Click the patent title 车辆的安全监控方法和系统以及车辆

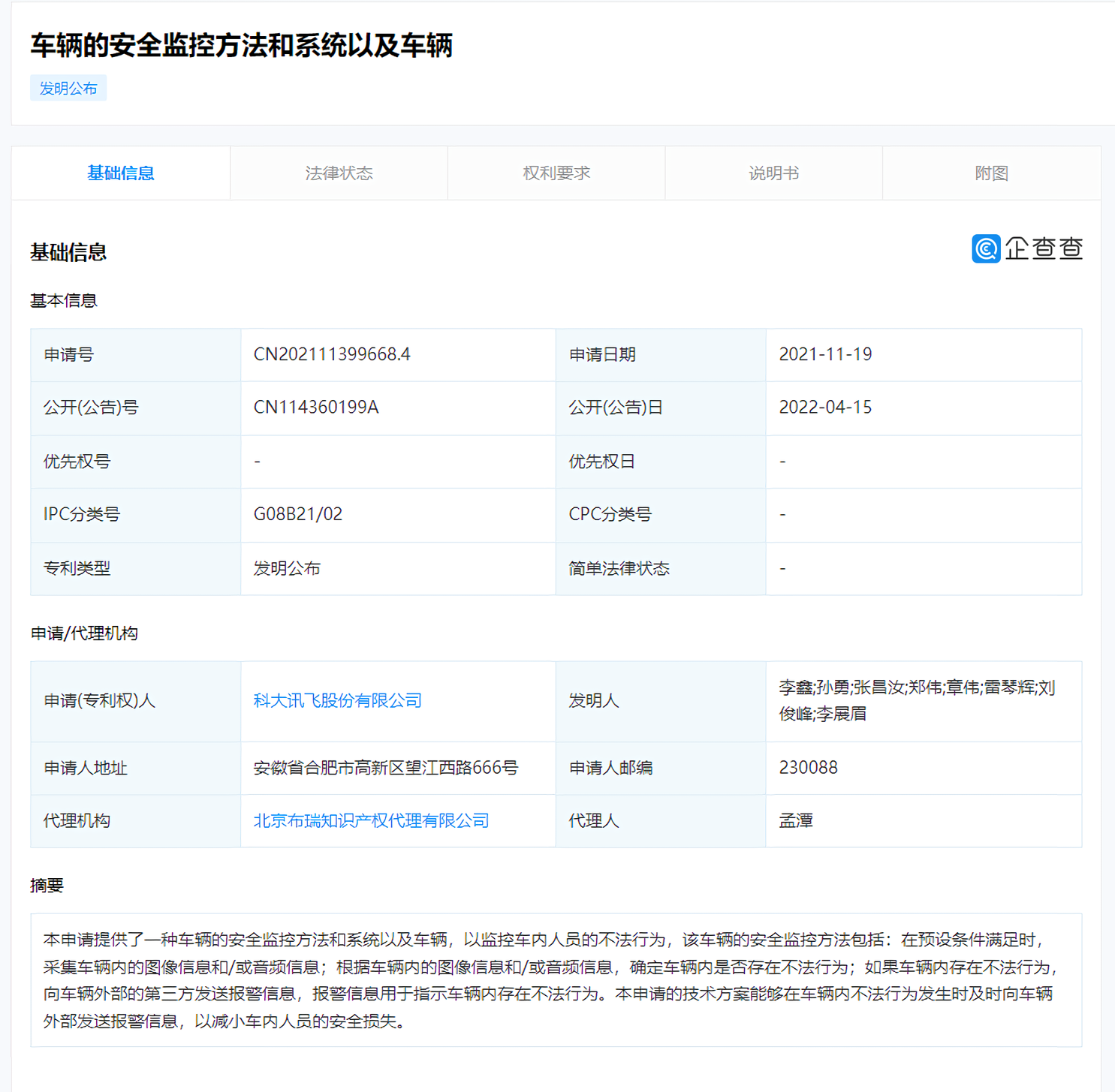click(x=242, y=47)
